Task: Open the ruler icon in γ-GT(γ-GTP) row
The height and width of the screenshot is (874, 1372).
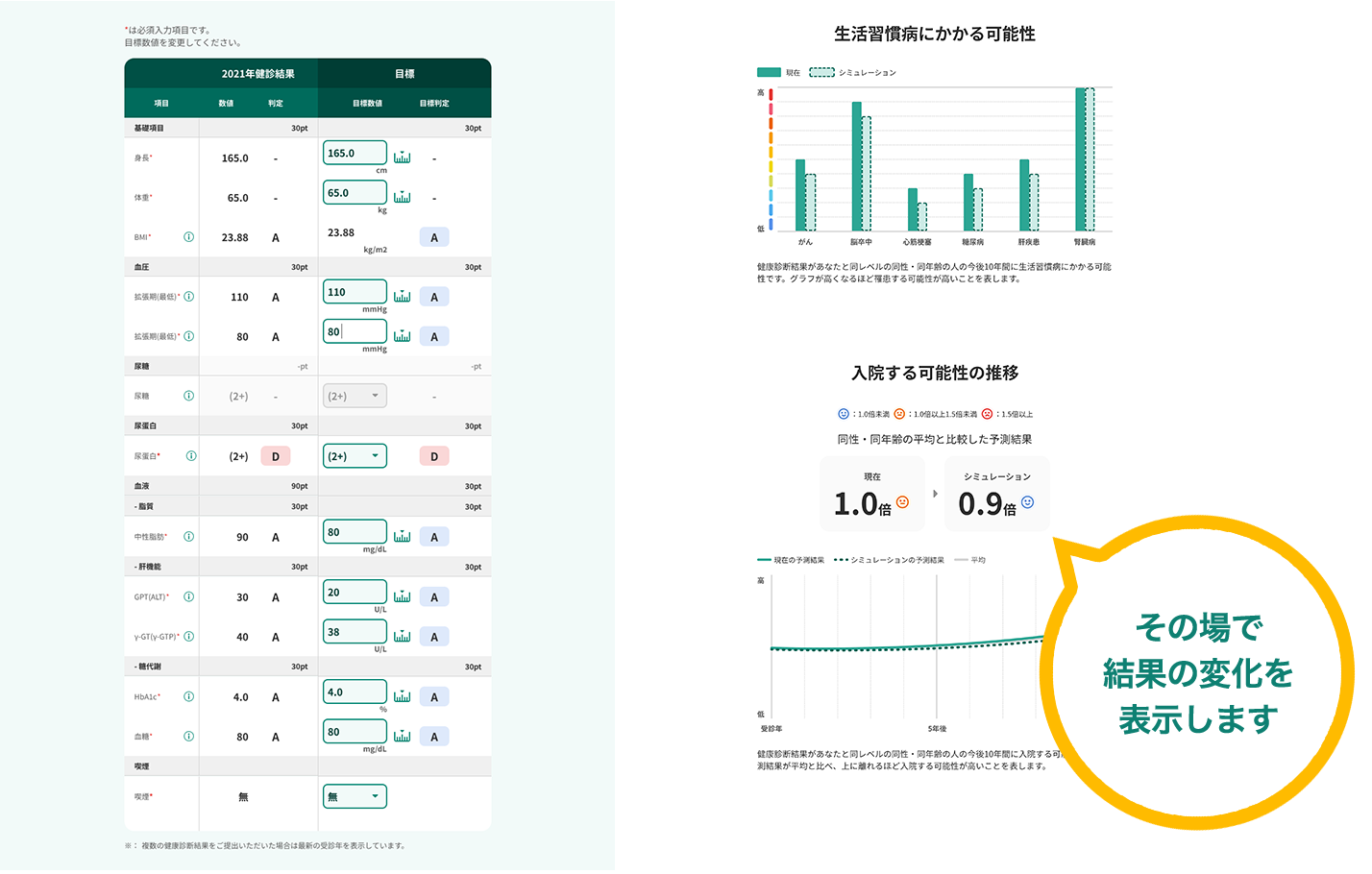Action: 403,636
